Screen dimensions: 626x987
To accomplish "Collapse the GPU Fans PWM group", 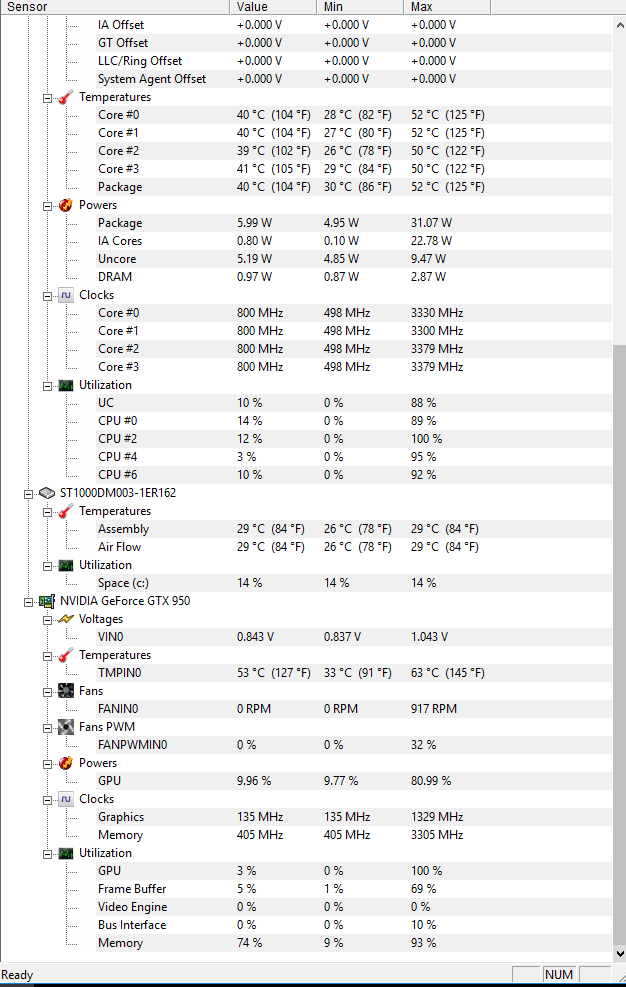I will [47, 728].
